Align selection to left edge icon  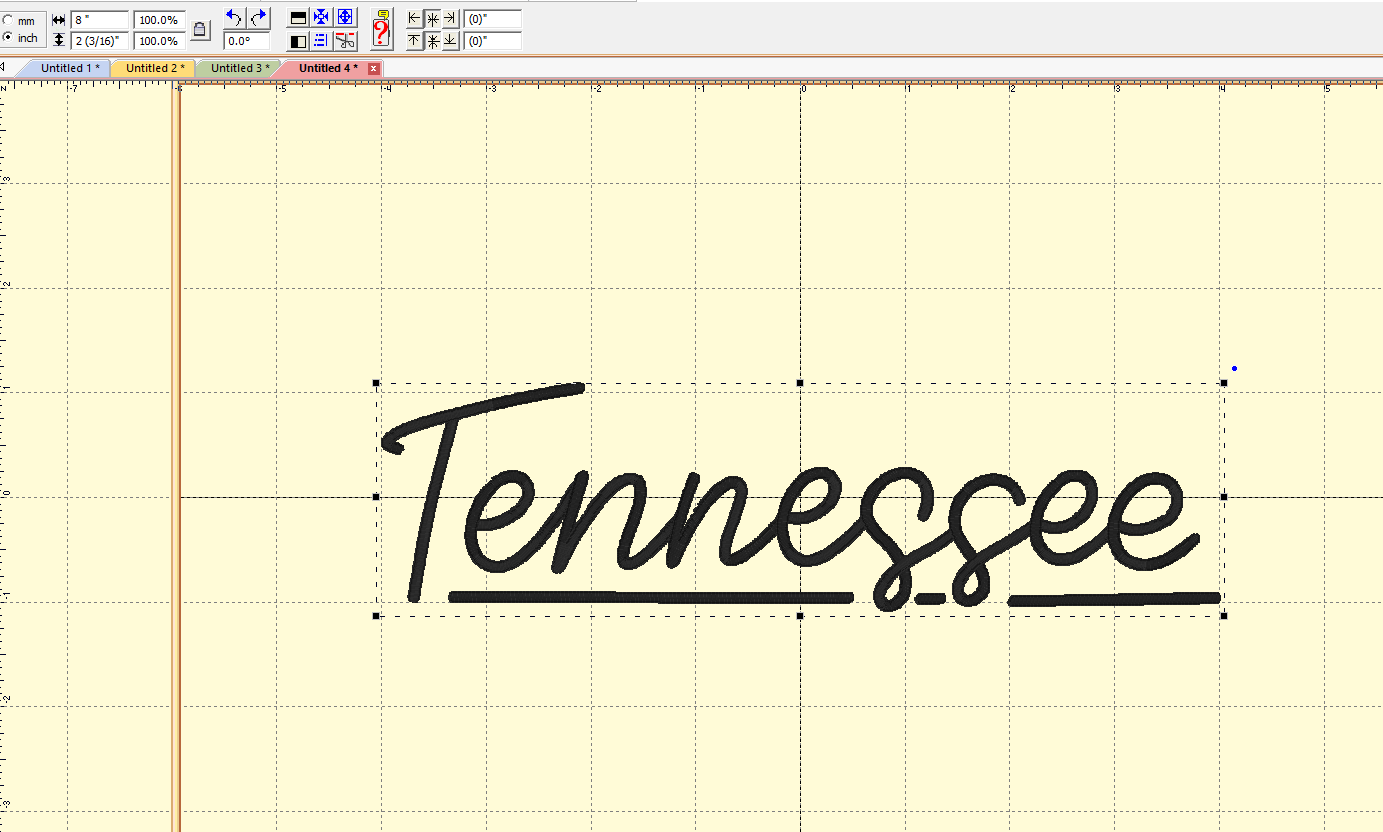415,19
